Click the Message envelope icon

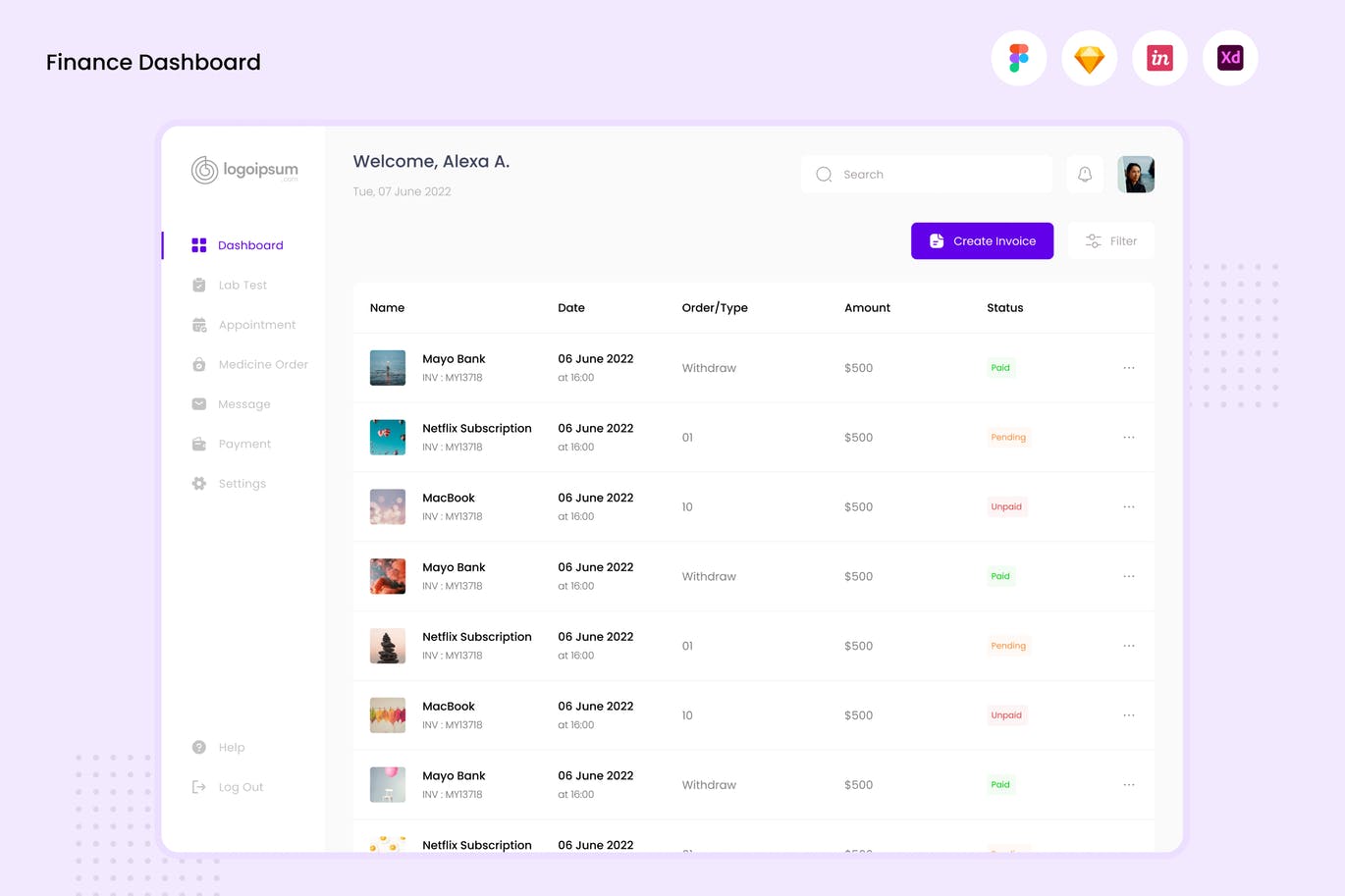199,404
